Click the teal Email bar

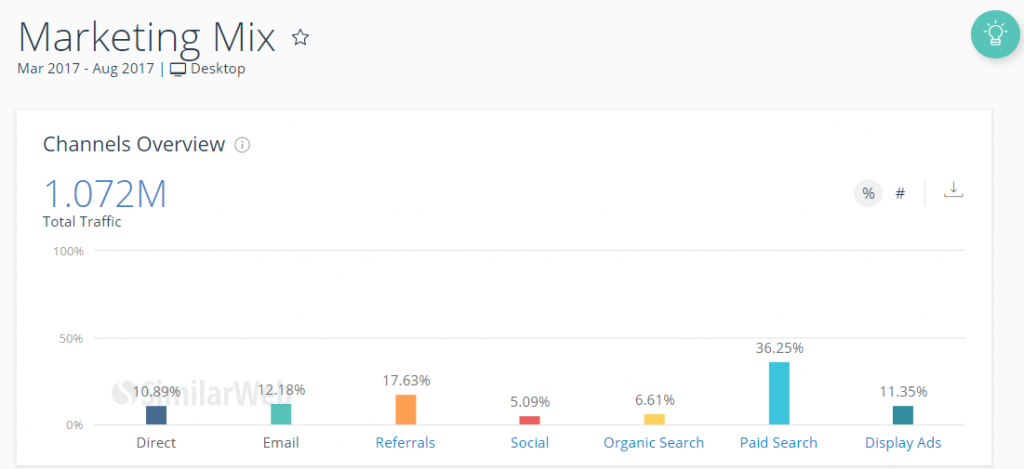pos(281,414)
